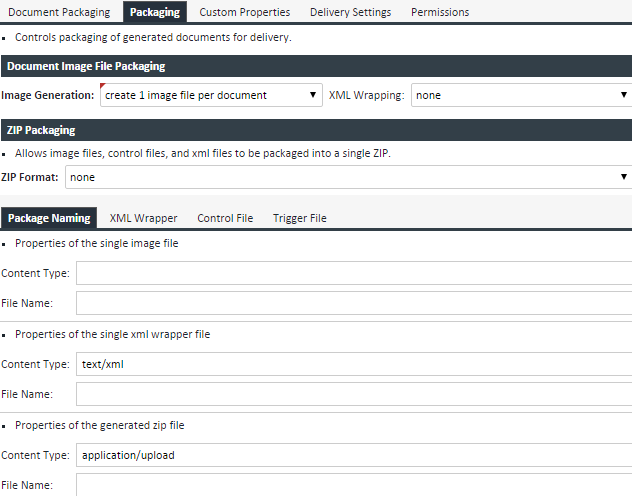Click the Content Type field containing text/xml
632x496 pixels.
coord(354,364)
